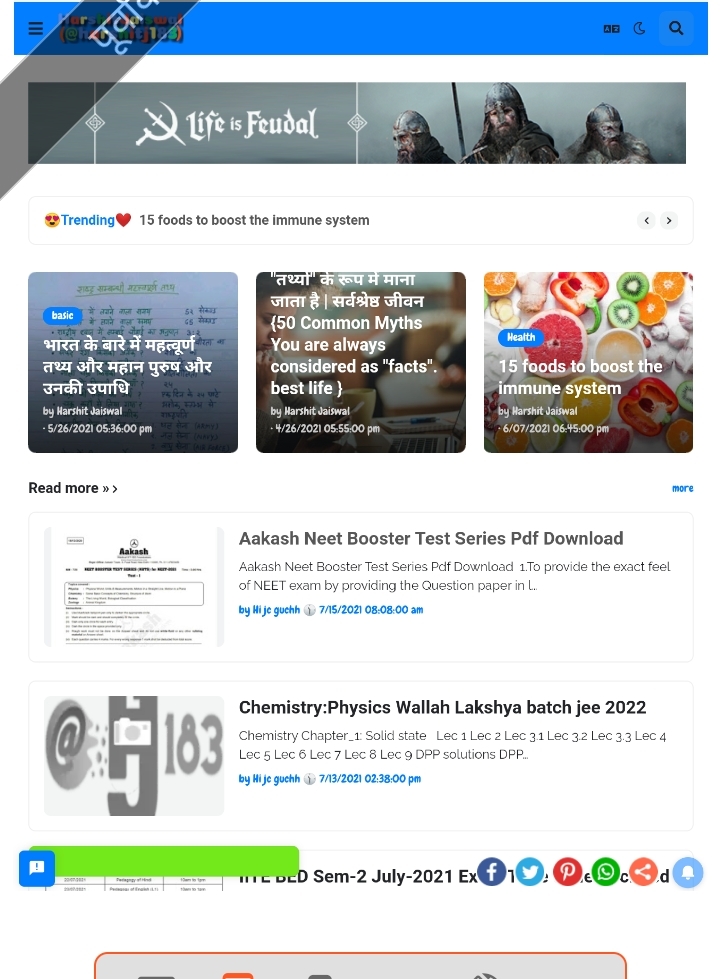Go to previous trending item
The height and width of the screenshot is (979, 720).
point(646,220)
